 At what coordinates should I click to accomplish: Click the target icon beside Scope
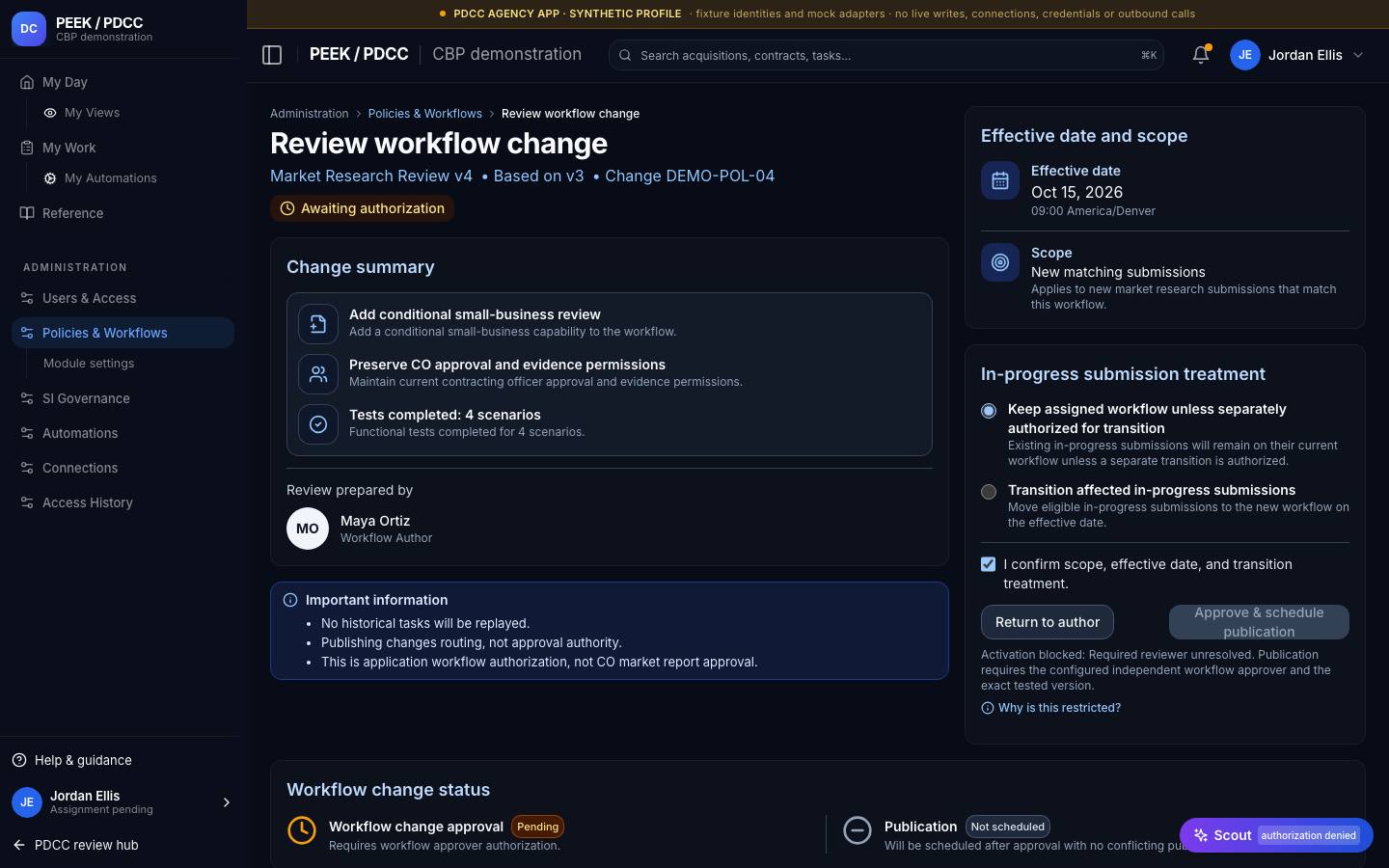[1000, 262]
